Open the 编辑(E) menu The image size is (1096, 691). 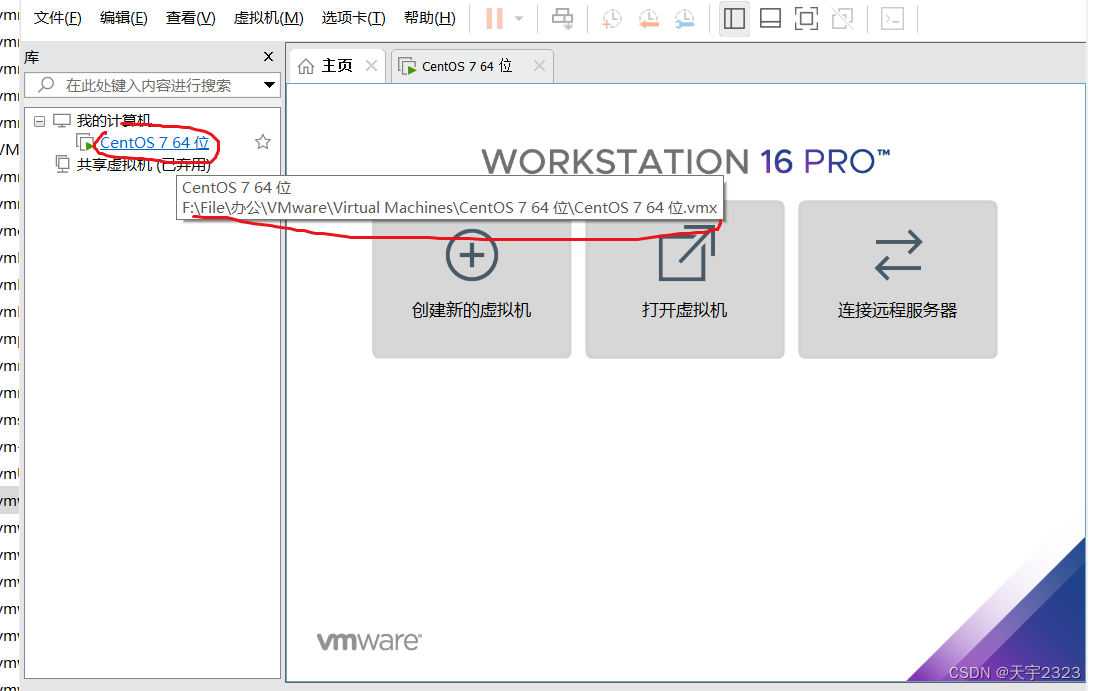(124, 18)
